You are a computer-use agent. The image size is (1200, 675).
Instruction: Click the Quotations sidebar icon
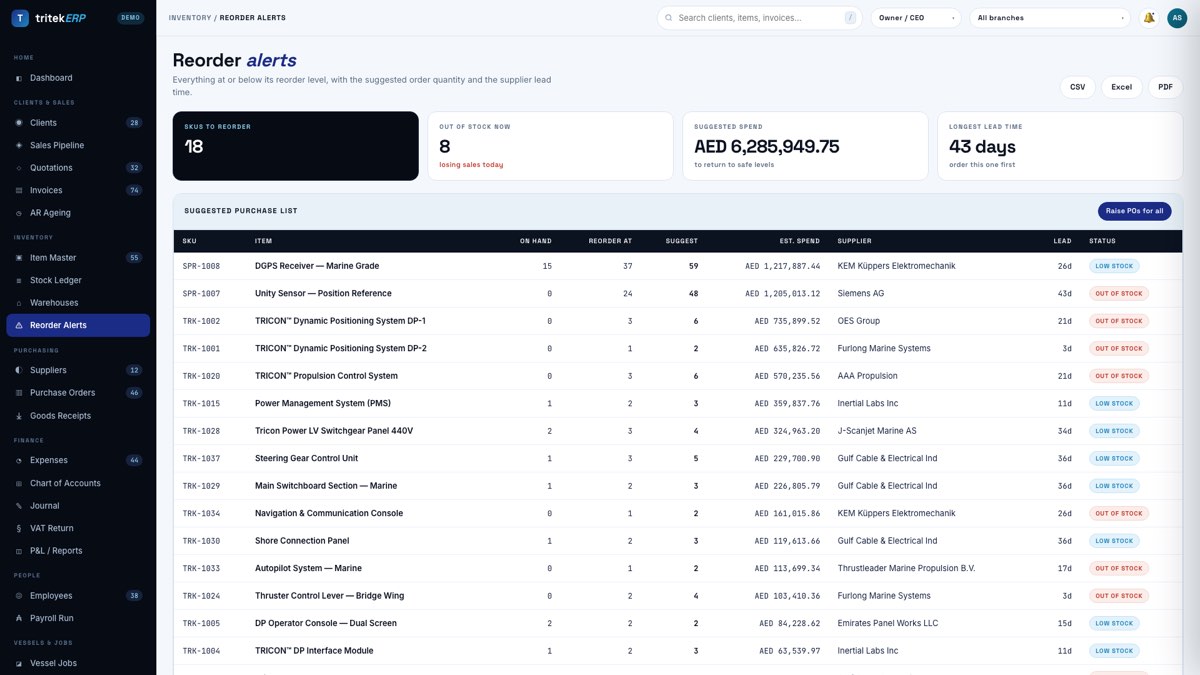[19, 168]
